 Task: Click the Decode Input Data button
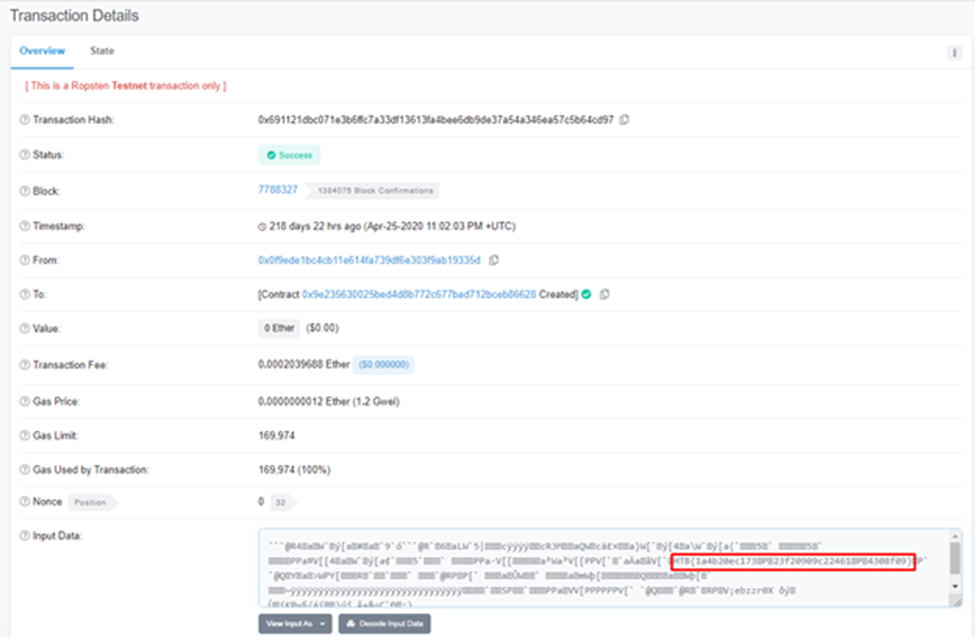coord(384,624)
